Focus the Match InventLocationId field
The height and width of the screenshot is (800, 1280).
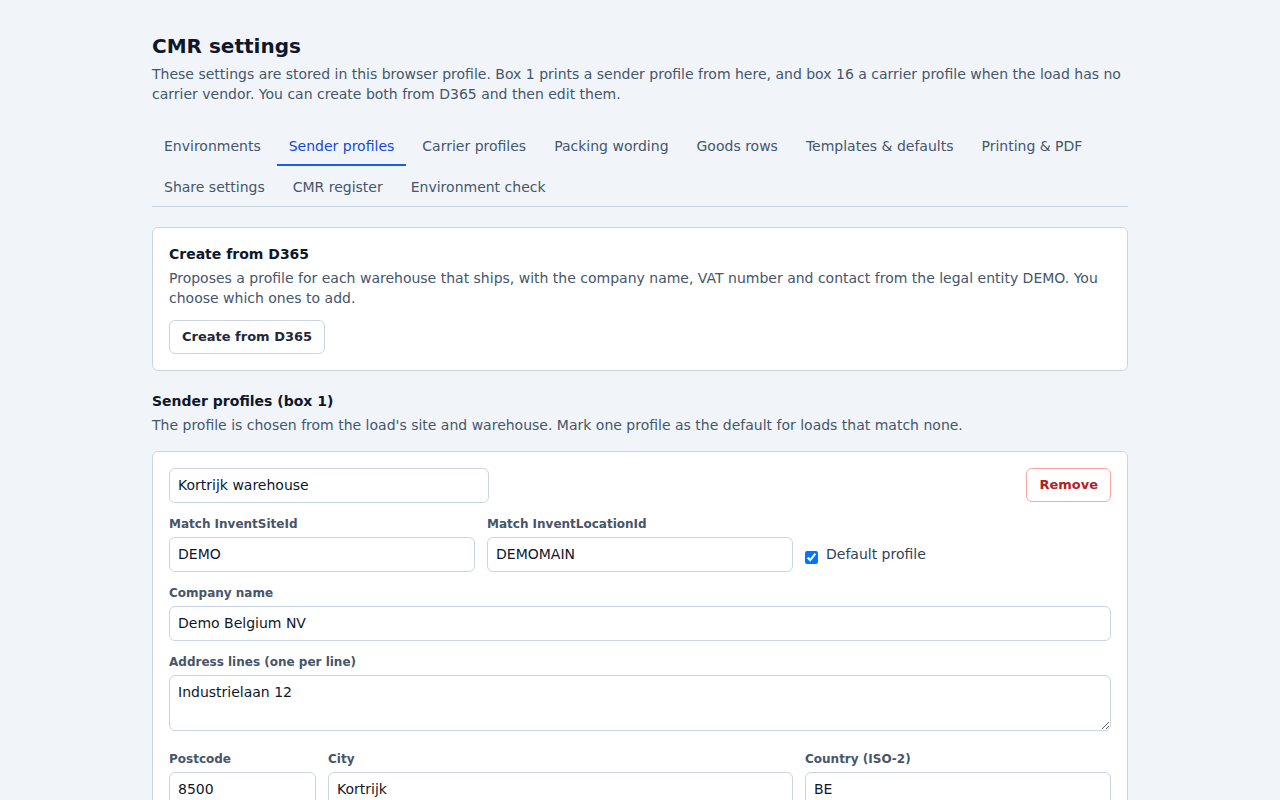point(640,554)
